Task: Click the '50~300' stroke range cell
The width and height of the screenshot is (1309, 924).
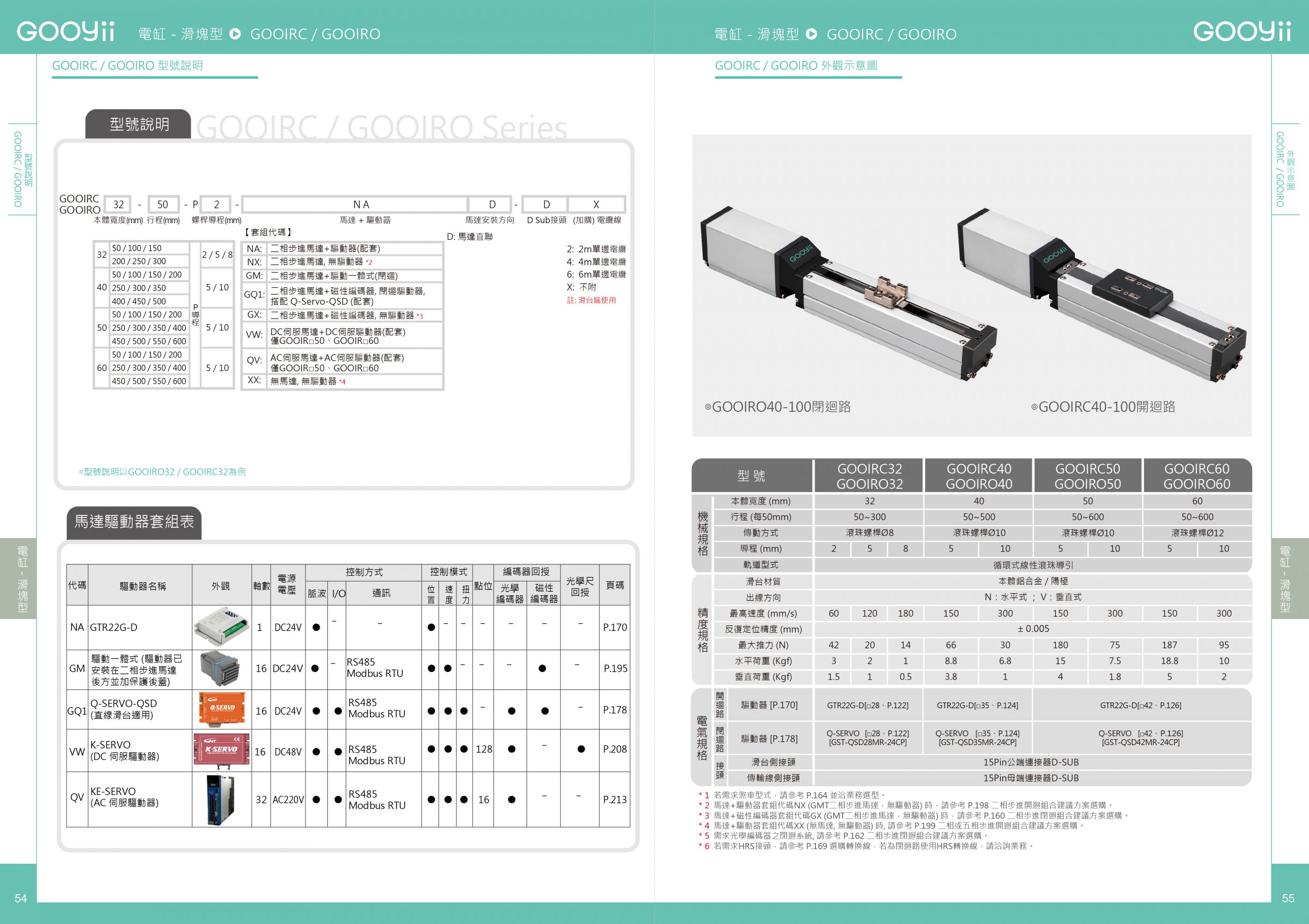Action: tap(870, 517)
